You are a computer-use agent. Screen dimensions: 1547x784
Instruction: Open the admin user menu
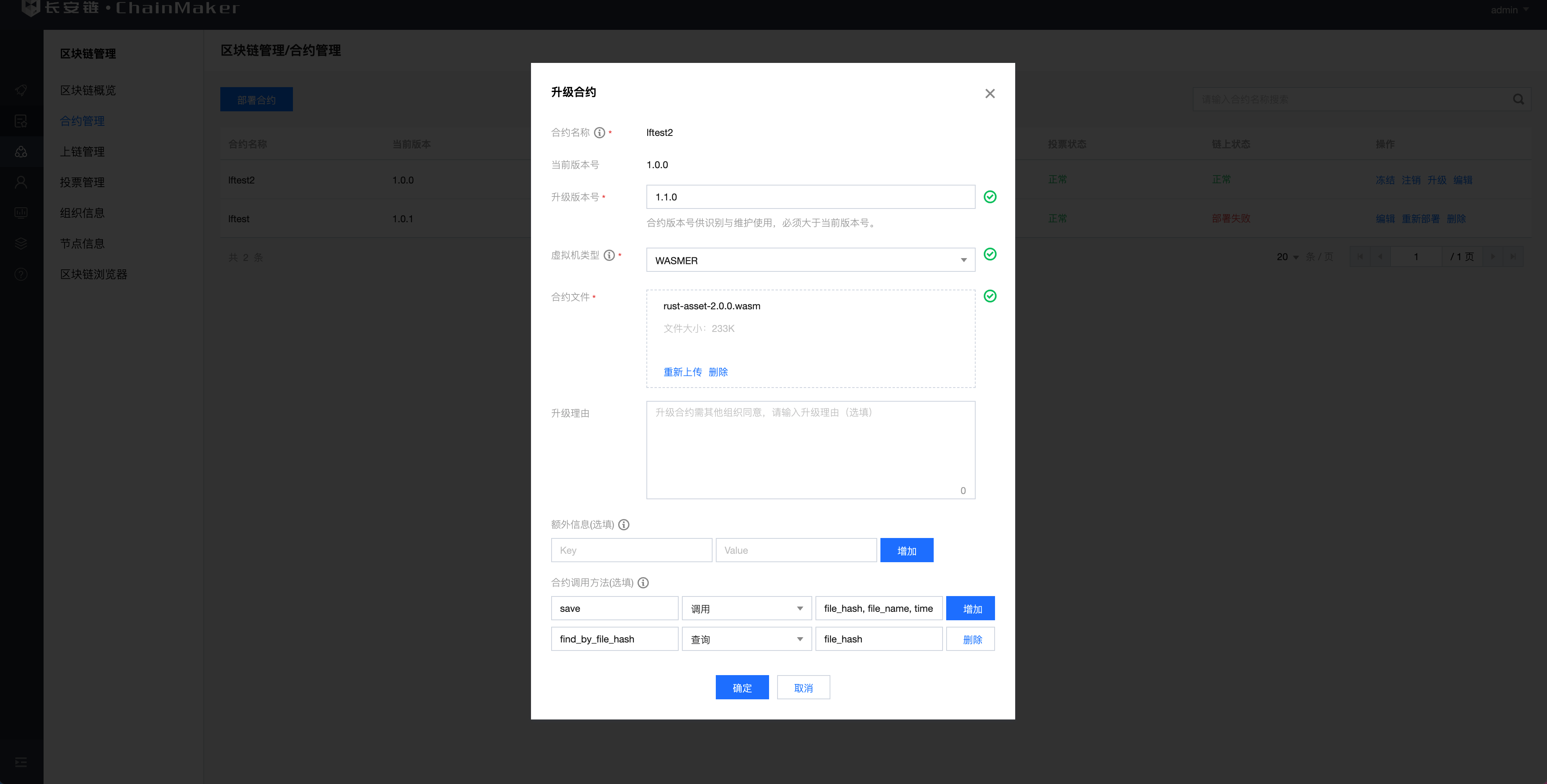(1509, 10)
